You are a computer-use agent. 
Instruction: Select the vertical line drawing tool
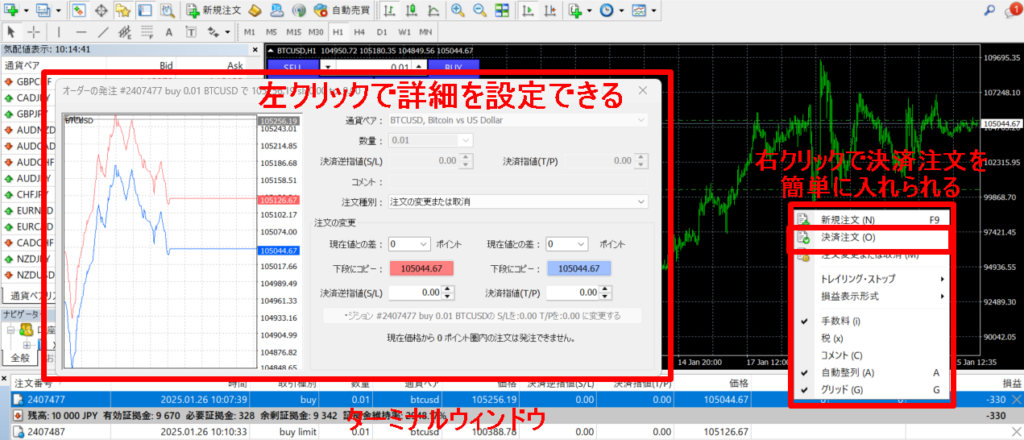pyautogui.click(x=59, y=31)
